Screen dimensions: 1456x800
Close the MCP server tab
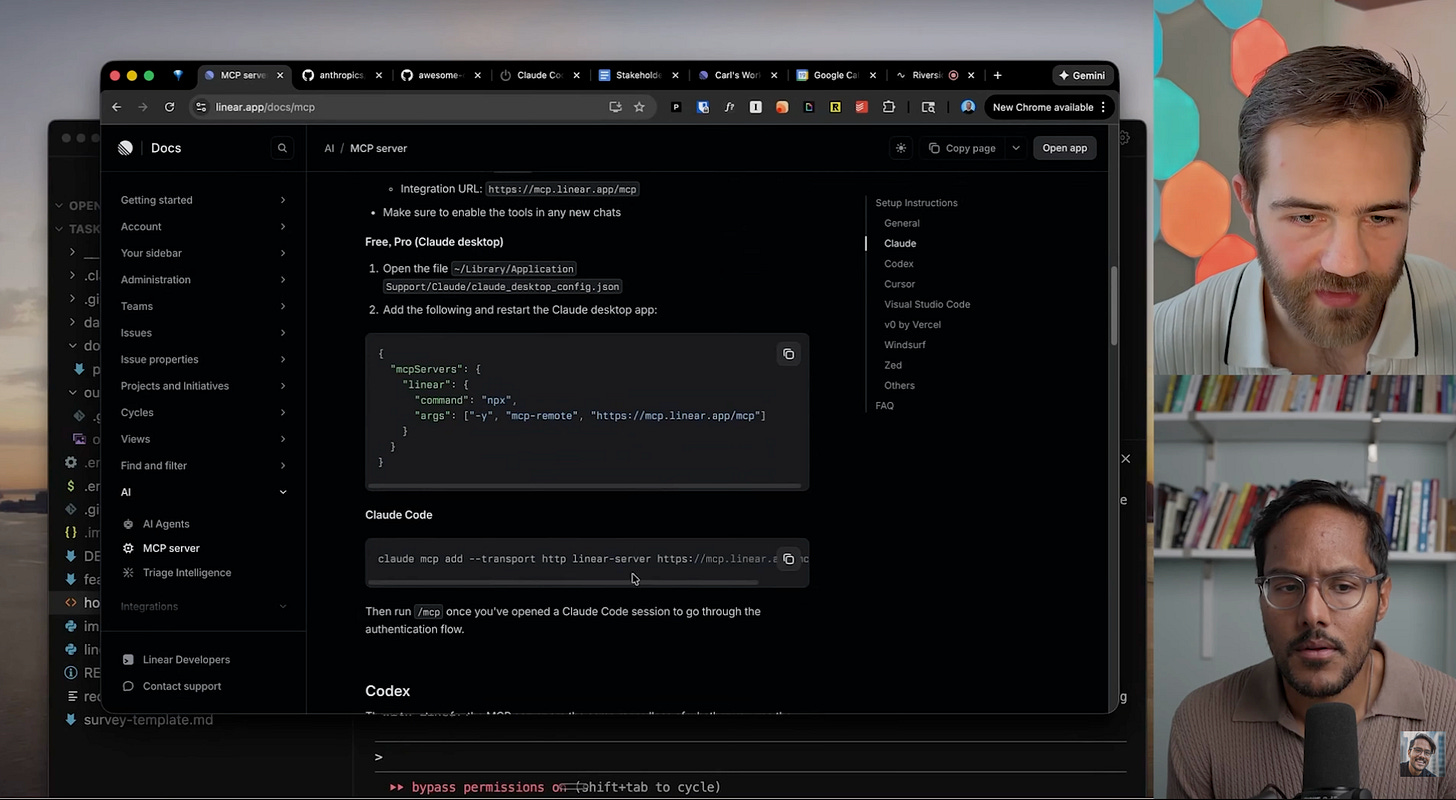[x=280, y=75]
